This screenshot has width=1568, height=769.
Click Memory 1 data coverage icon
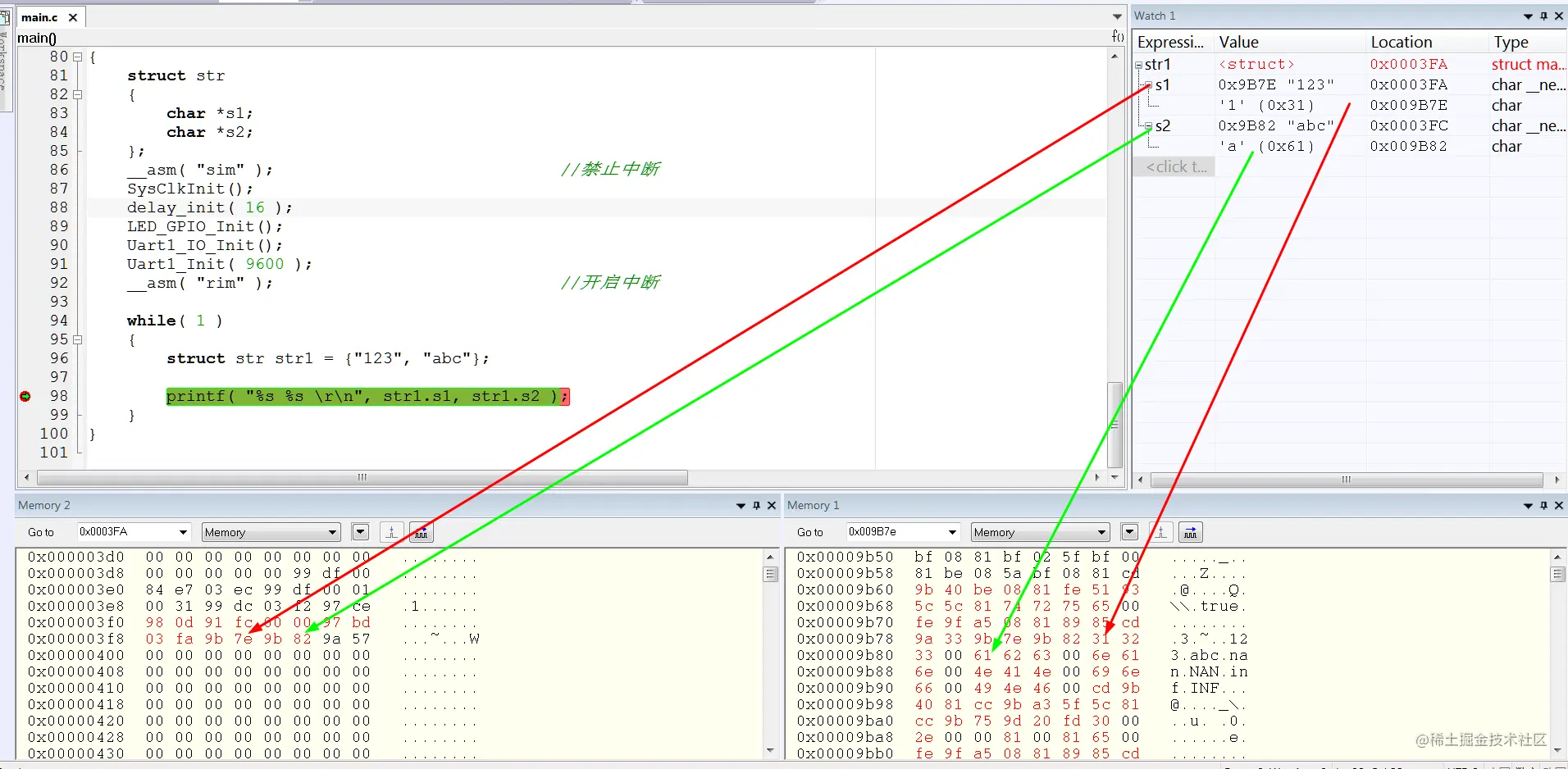coord(1161,532)
